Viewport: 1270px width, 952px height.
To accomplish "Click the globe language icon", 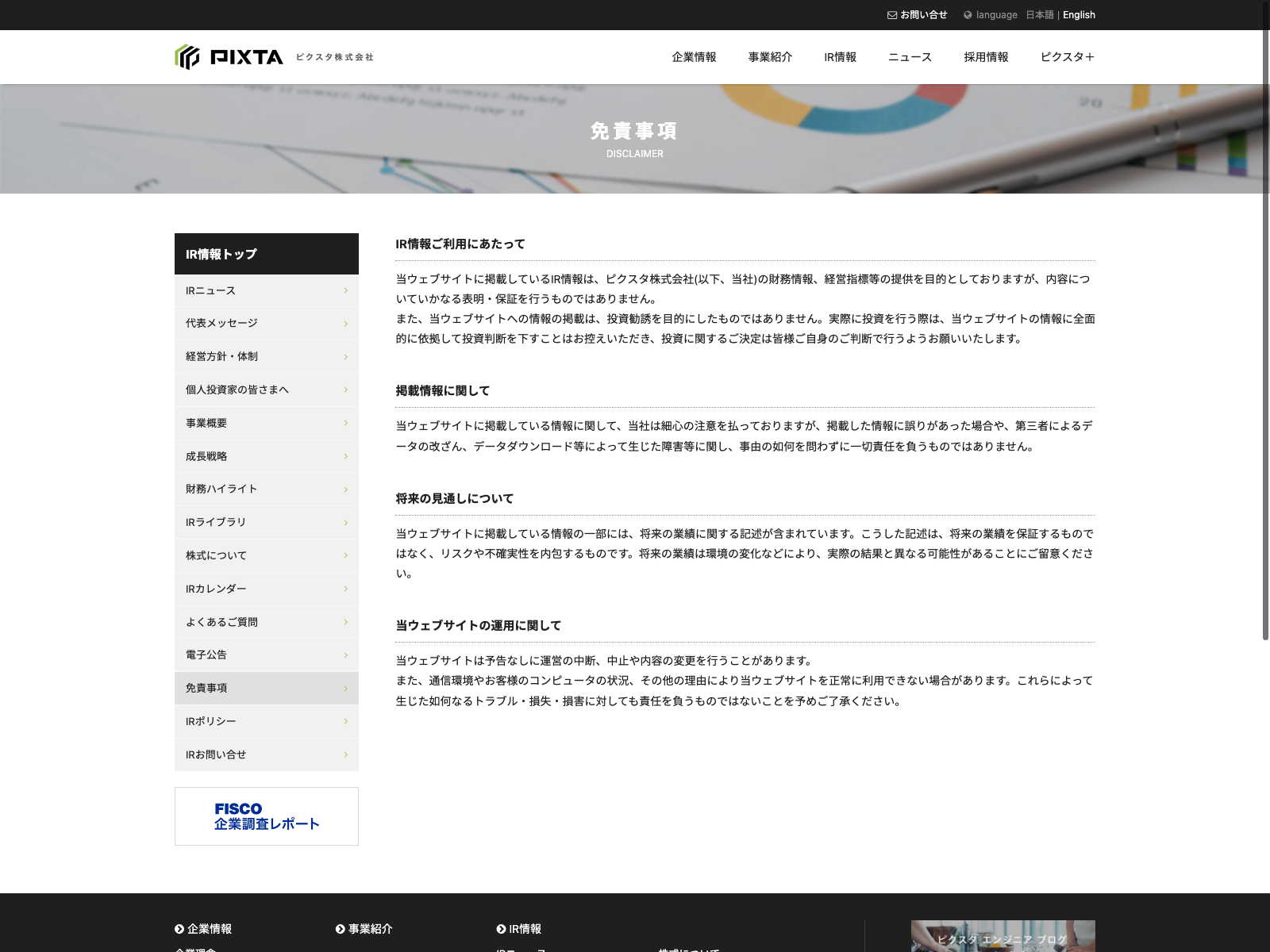I will coord(968,15).
